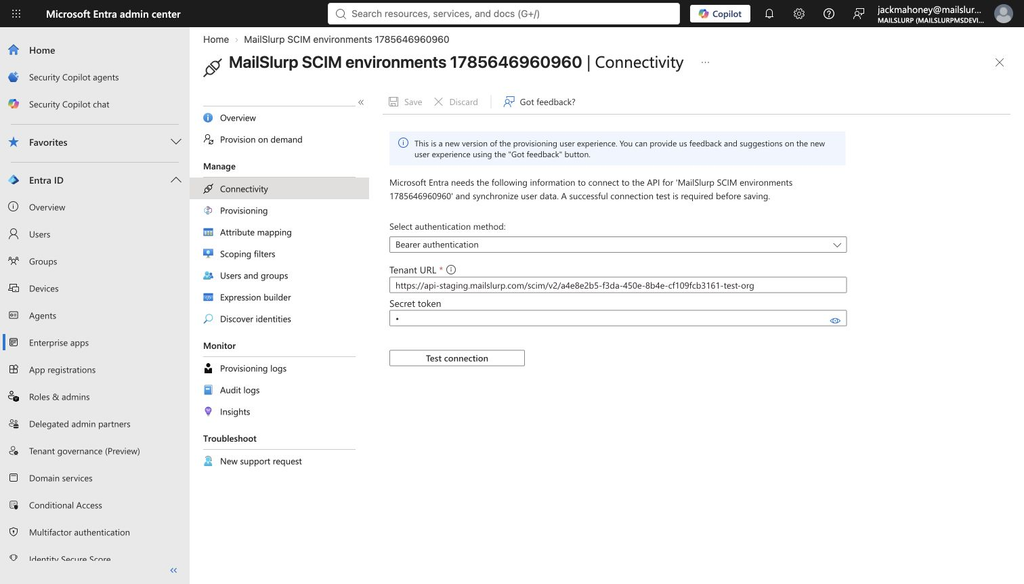Toggle secret token visibility eye icon
Viewport: 1024px width, 584px height.
(835, 321)
